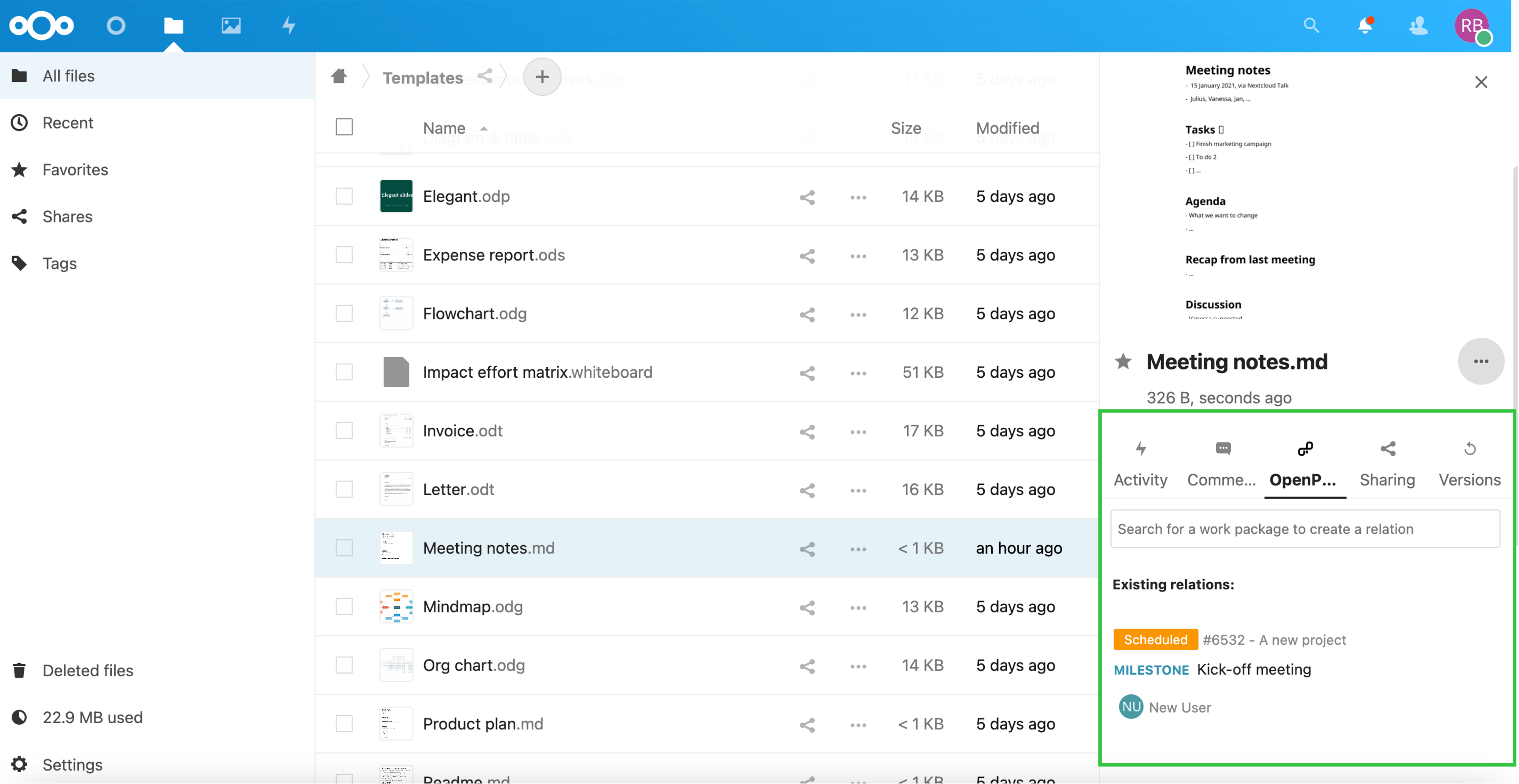Unfavorite Meeting notes.md via the star
Image resolution: width=1519 pixels, height=784 pixels.
click(1124, 361)
